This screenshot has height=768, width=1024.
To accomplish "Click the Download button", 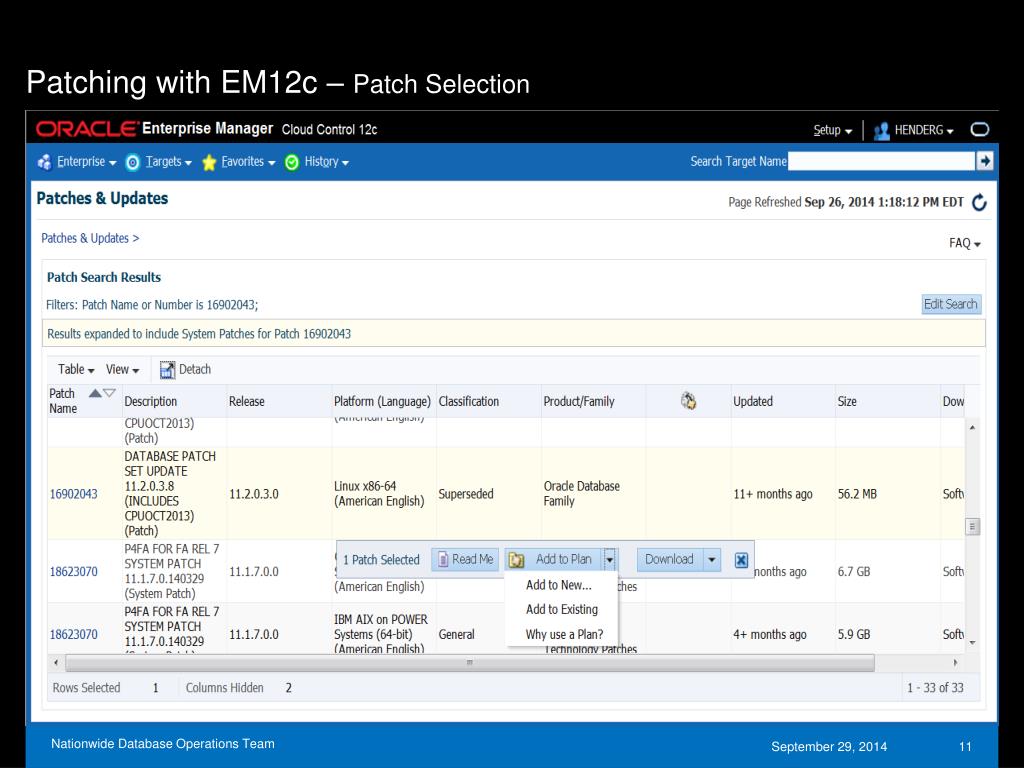I will [669, 560].
